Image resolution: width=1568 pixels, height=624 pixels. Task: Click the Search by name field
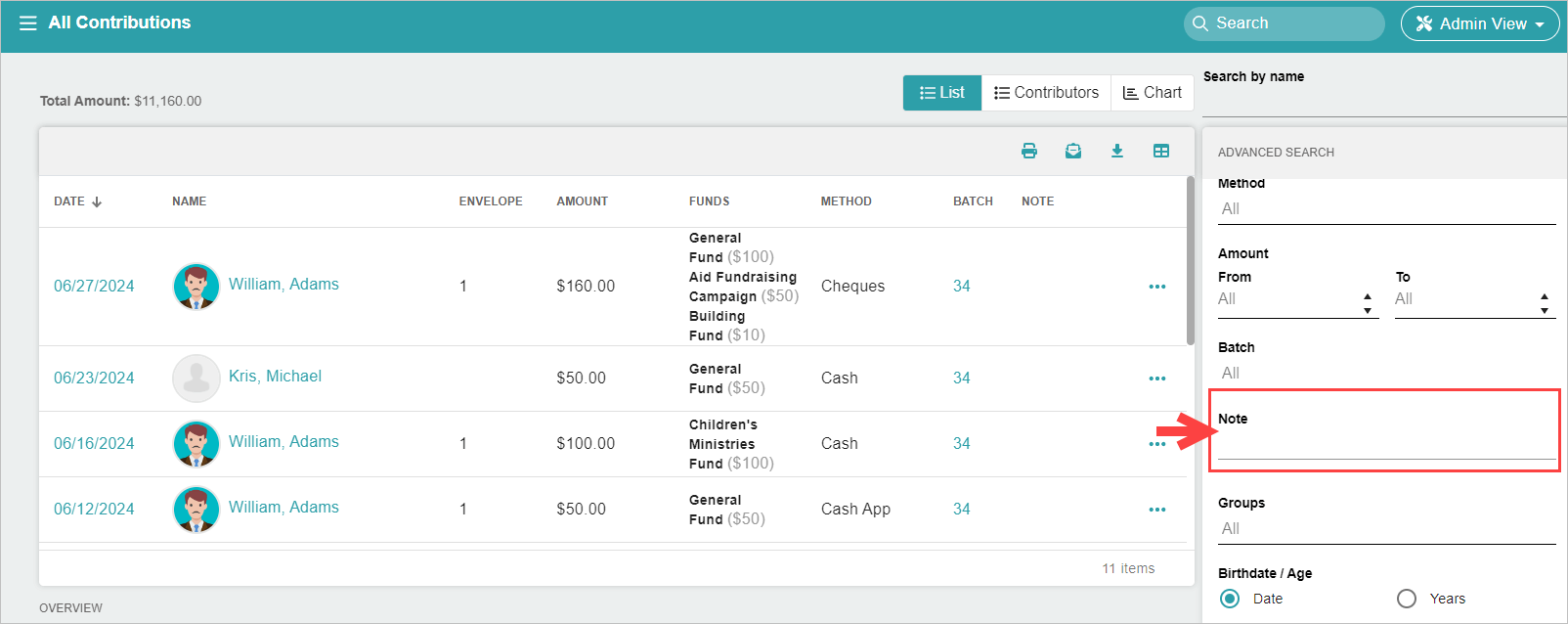(1385, 103)
